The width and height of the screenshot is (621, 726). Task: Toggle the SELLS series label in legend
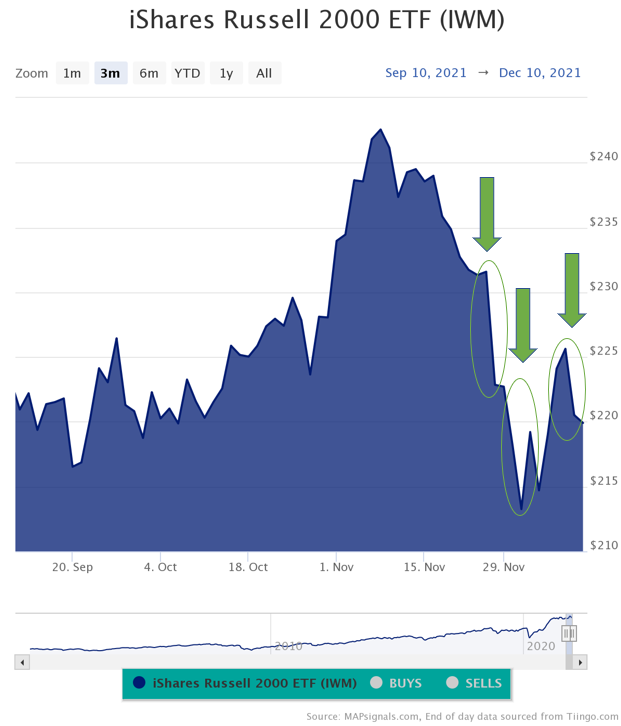point(483,683)
